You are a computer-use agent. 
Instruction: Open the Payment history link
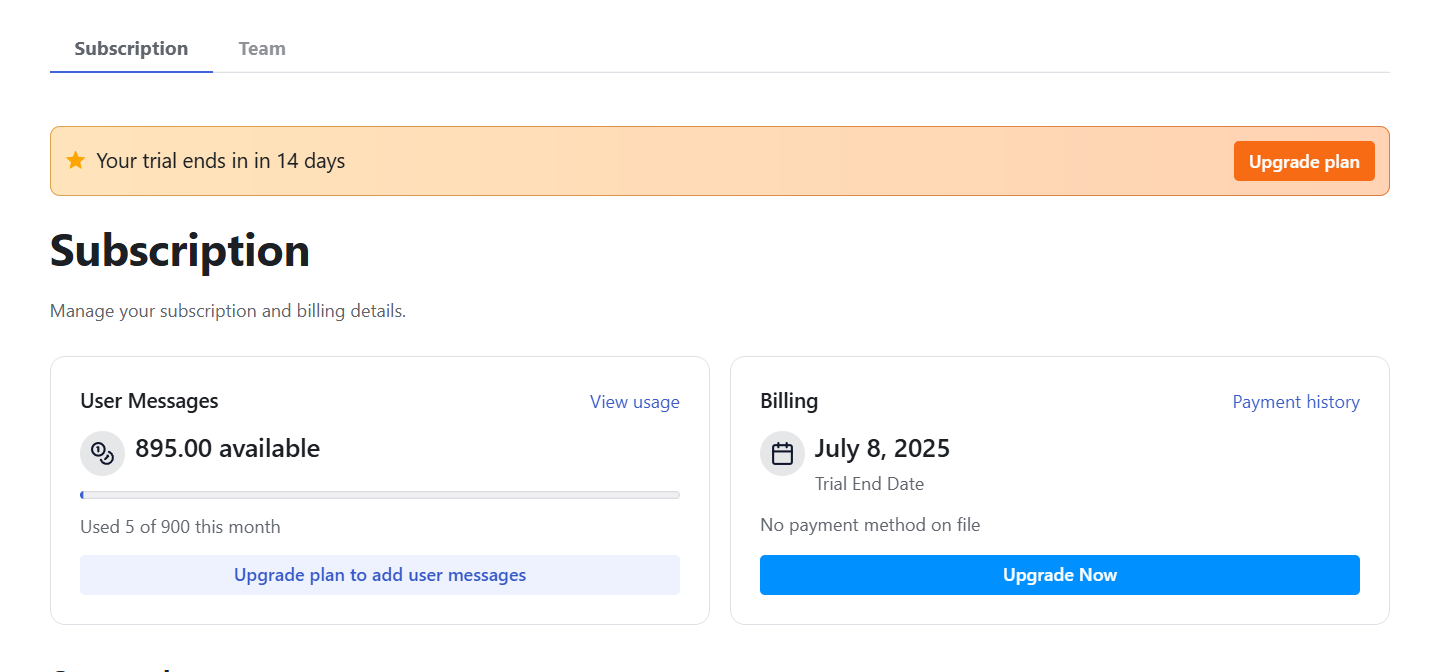(1296, 402)
